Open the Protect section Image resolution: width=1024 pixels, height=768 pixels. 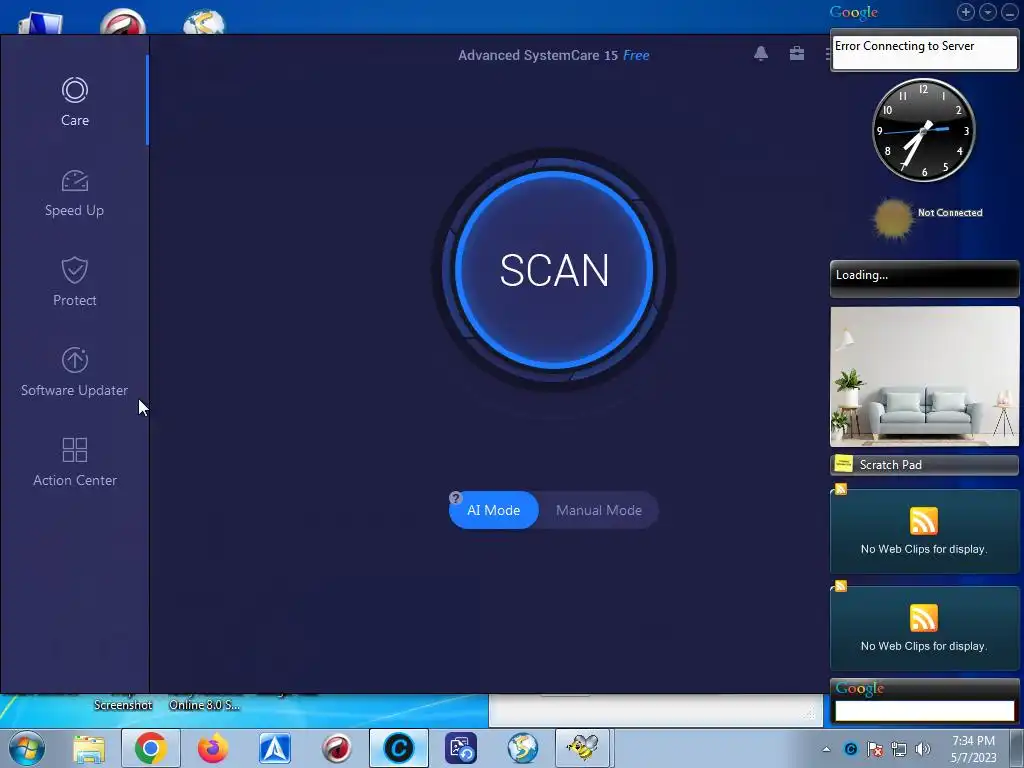coord(74,282)
